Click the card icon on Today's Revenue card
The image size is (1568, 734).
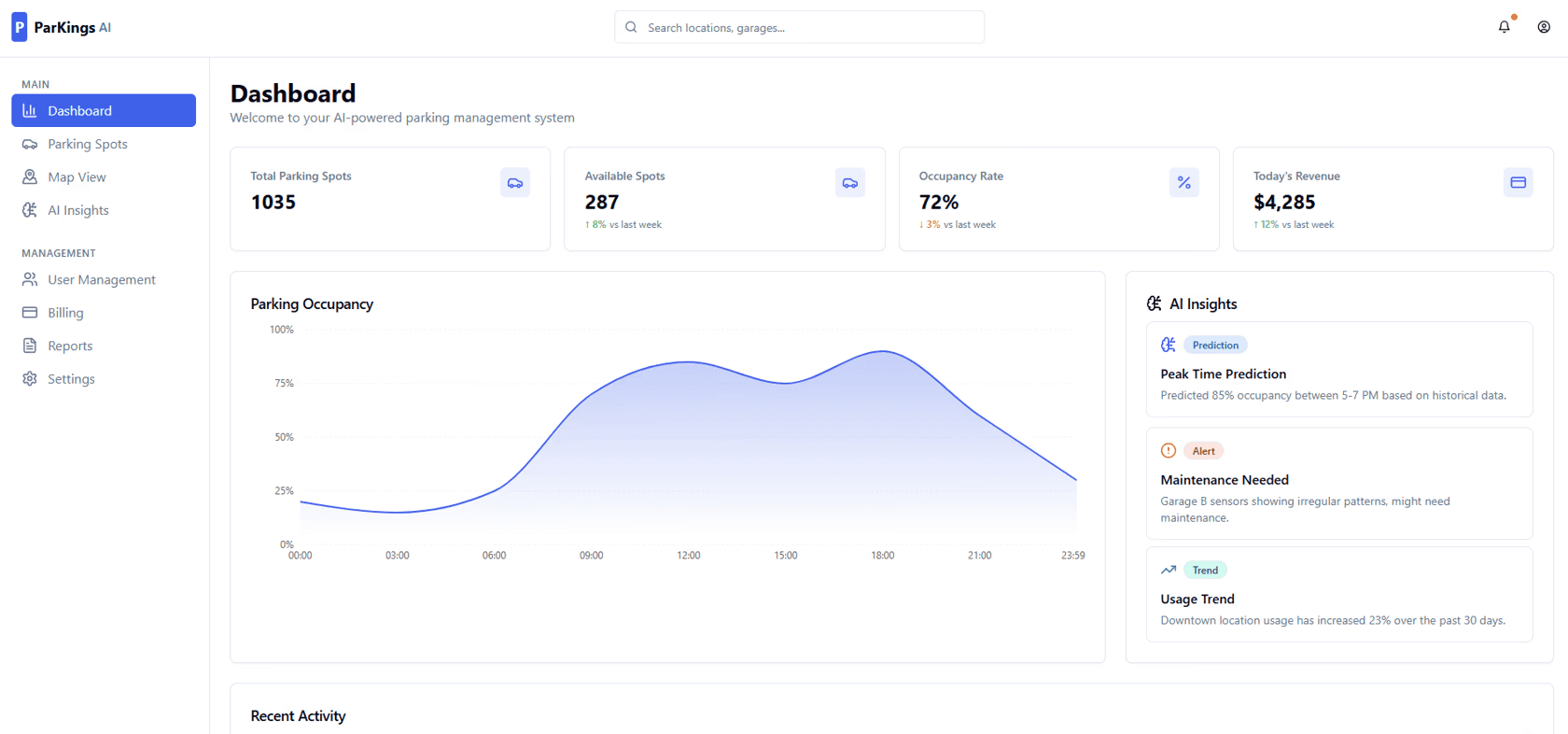coord(1519,183)
